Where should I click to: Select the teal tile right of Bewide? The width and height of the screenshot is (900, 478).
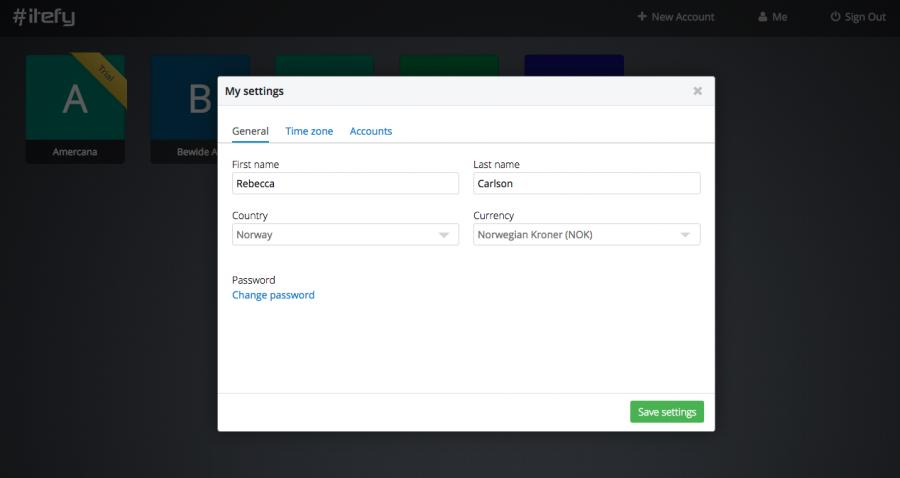(324, 65)
